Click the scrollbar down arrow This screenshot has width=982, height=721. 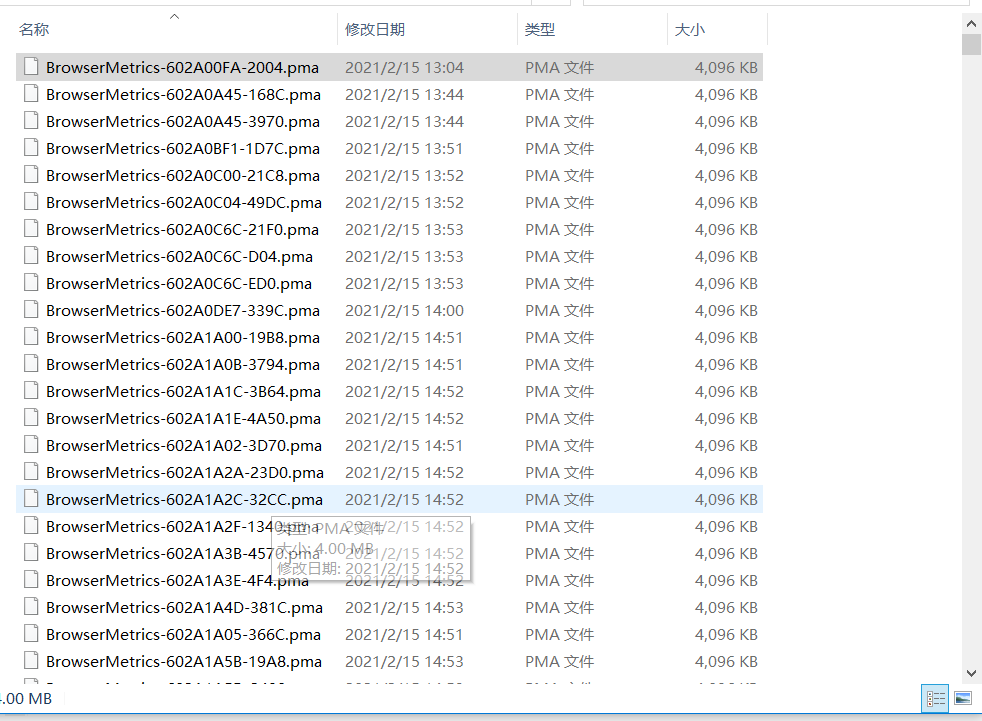[971, 673]
